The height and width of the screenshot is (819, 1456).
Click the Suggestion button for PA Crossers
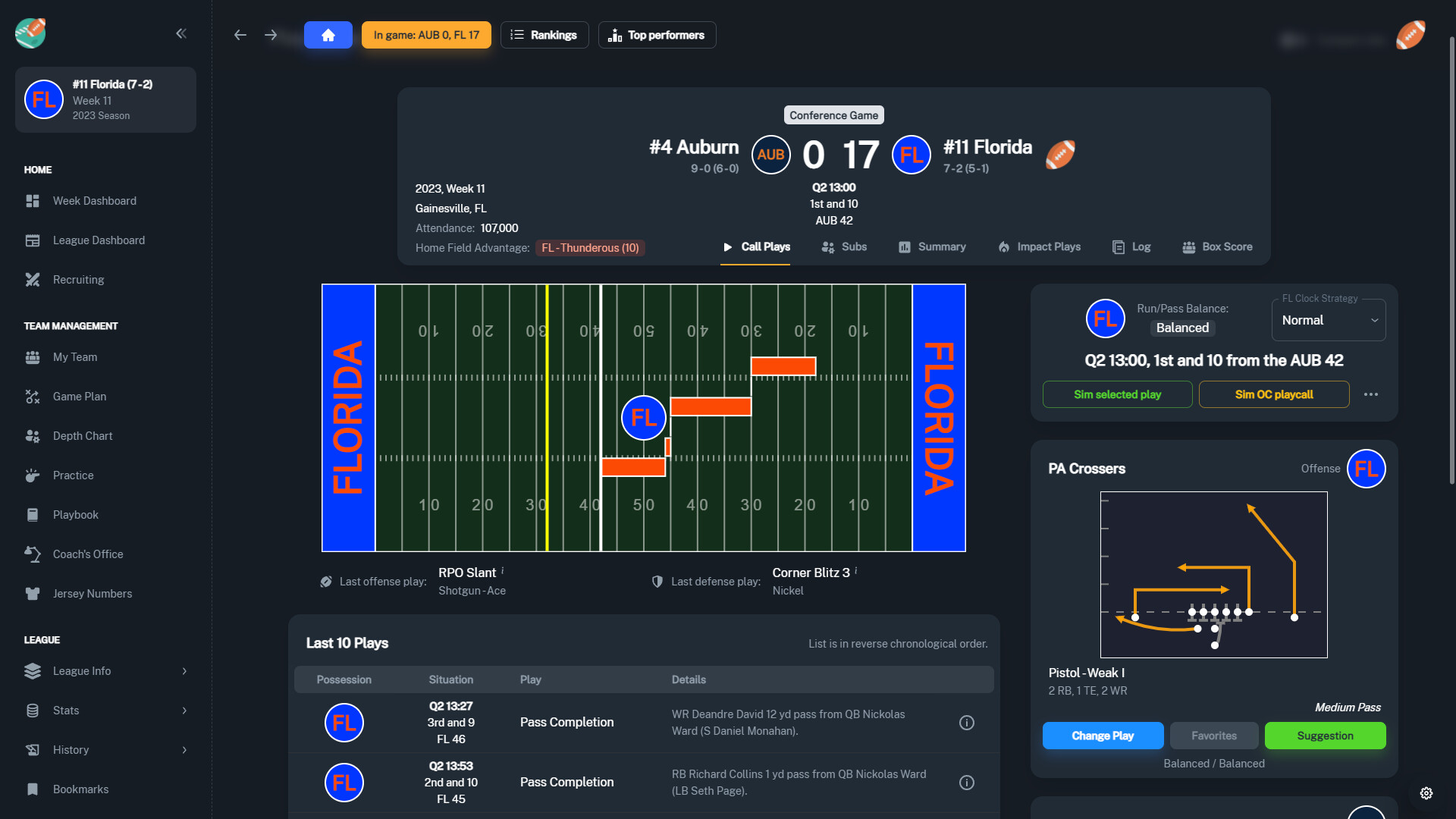tap(1325, 736)
